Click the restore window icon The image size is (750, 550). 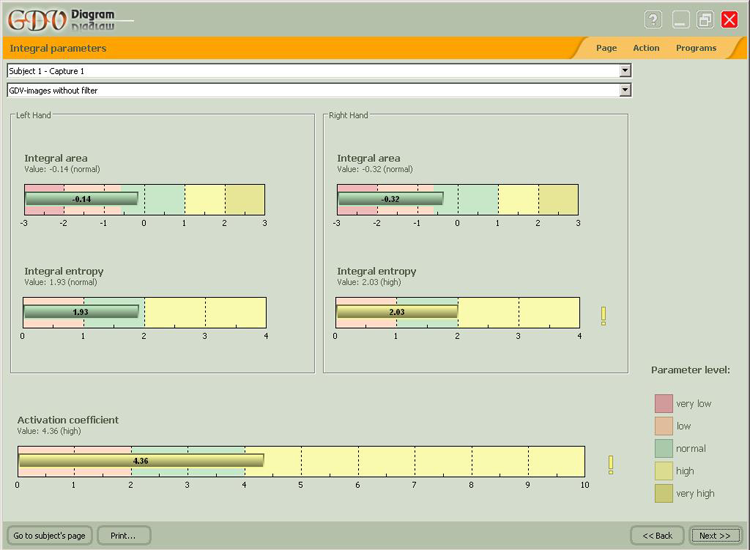tap(706, 20)
